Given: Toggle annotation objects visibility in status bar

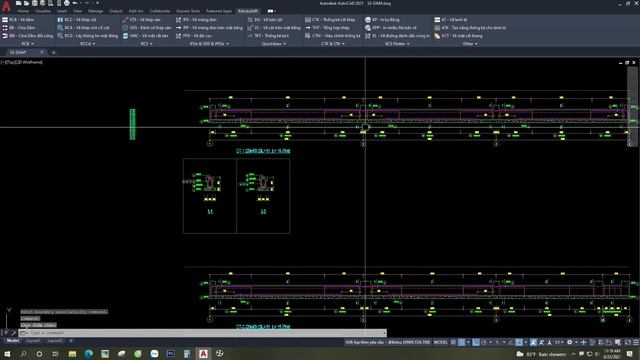Looking at the screenshot, I should 533,342.
